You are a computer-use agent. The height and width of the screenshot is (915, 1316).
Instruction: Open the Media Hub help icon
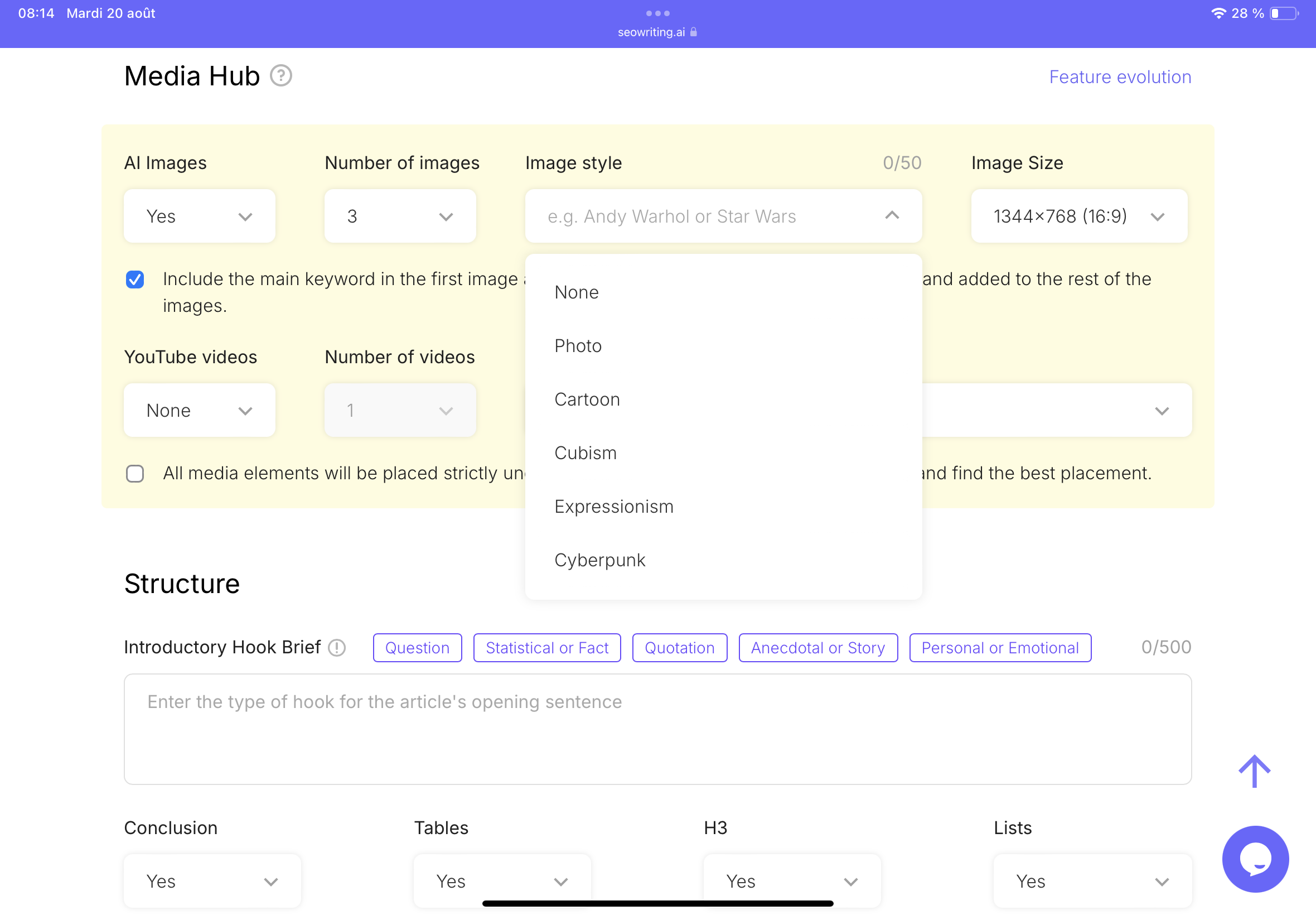[280, 76]
